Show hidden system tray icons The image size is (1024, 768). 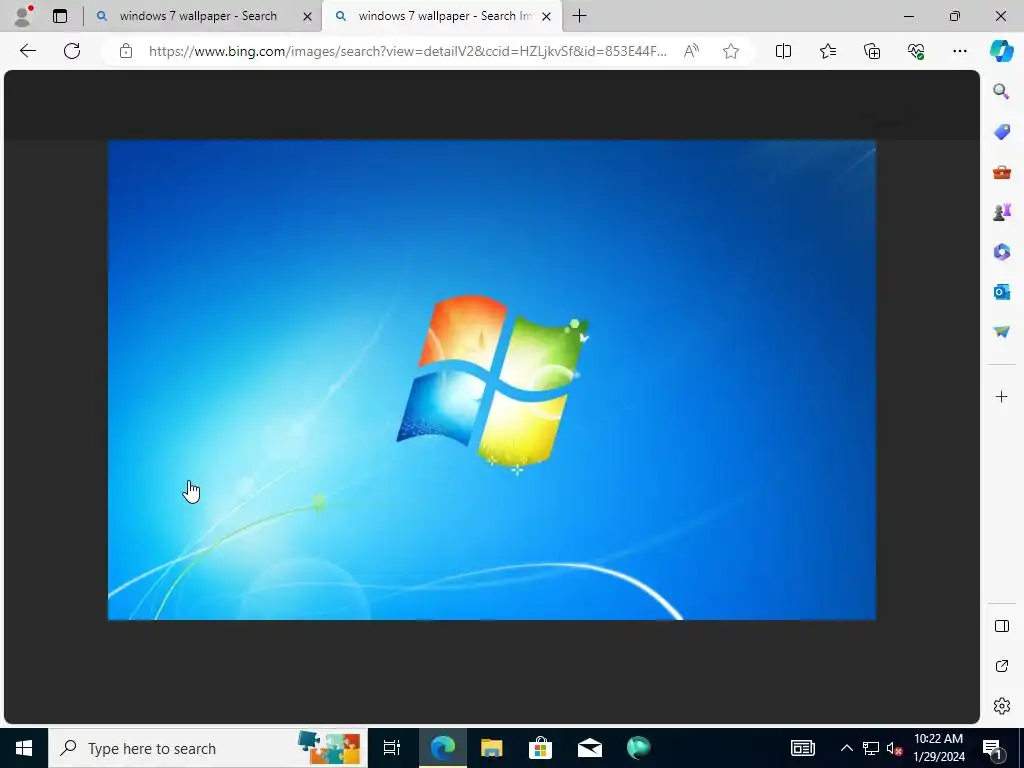846,748
